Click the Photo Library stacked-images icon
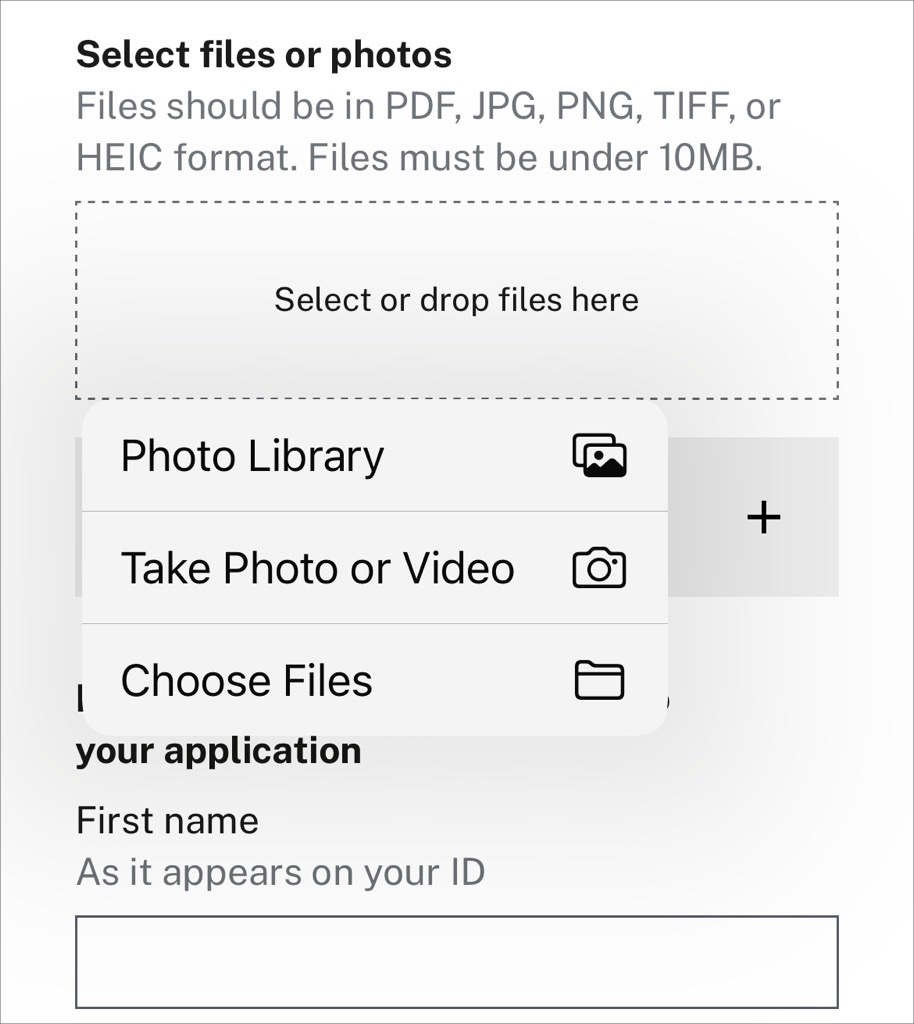914x1024 pixels. (x=599, y=456)
